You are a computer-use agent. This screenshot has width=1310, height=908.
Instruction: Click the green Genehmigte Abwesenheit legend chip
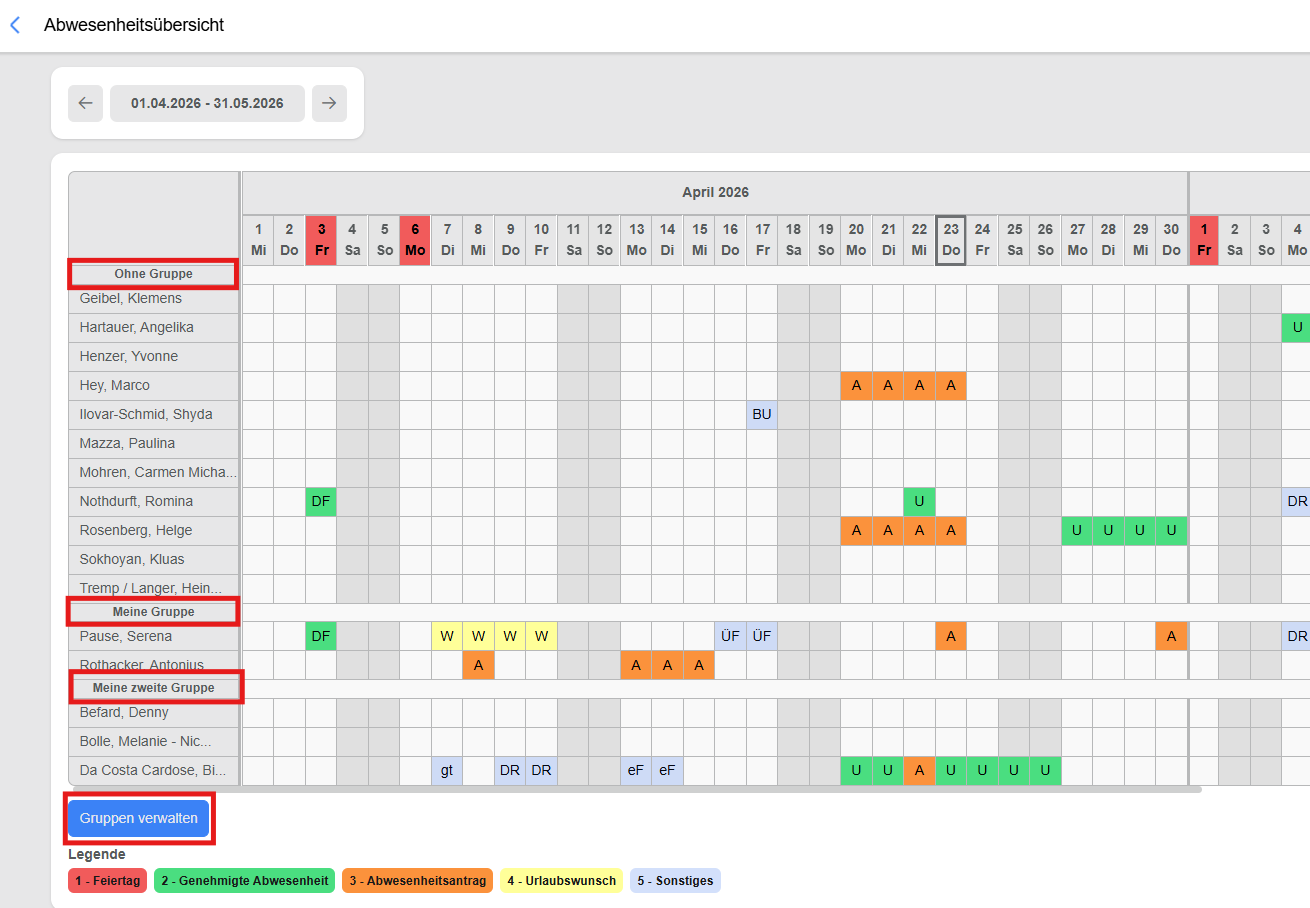(x=244, y=881)
